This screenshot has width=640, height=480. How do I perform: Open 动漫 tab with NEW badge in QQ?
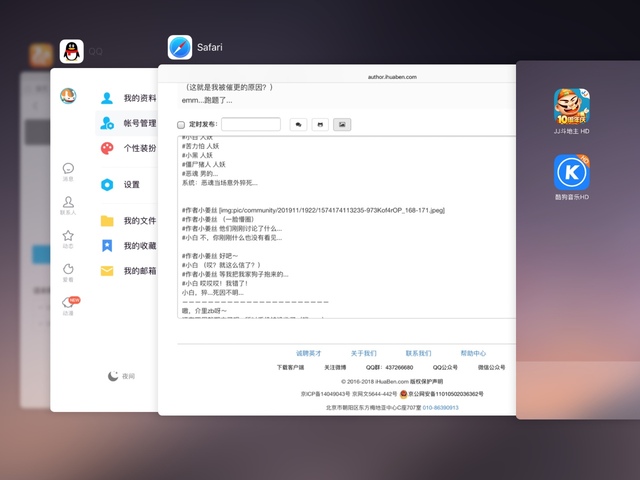pyautogui.click(x=70, y=306)
